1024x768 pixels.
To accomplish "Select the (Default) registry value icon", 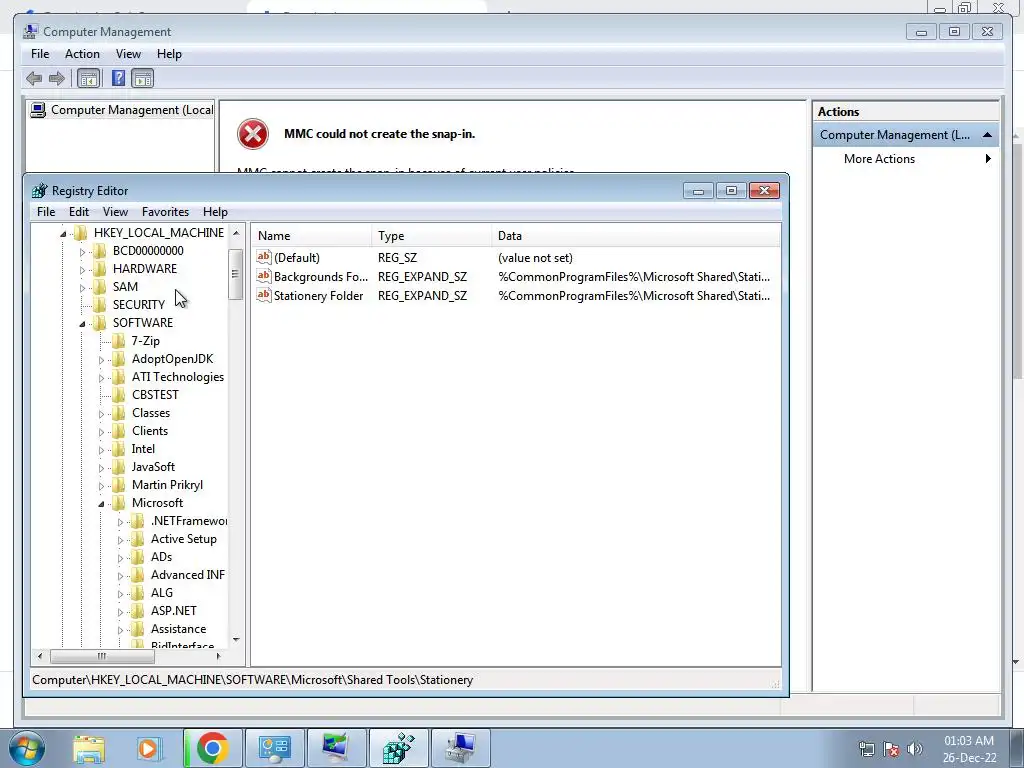I will point(264,257).
